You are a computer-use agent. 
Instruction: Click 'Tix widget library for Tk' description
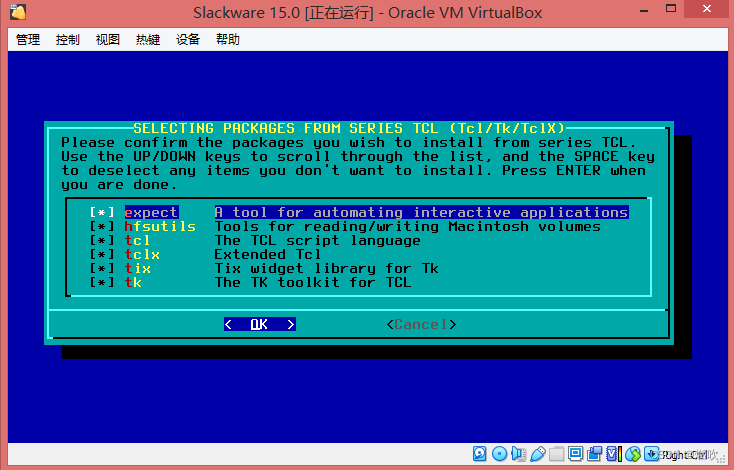pos(326,269)
